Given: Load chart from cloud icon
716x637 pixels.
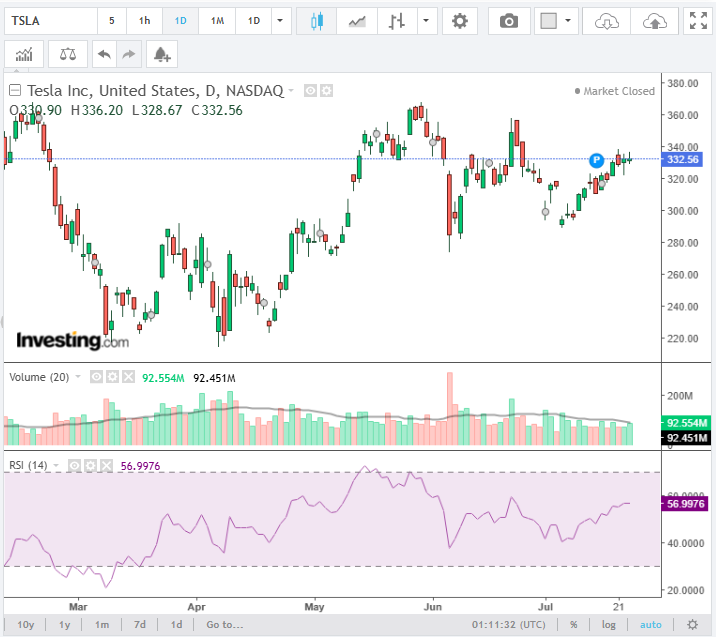Looking at the screenshot, I should coord(606,21).
